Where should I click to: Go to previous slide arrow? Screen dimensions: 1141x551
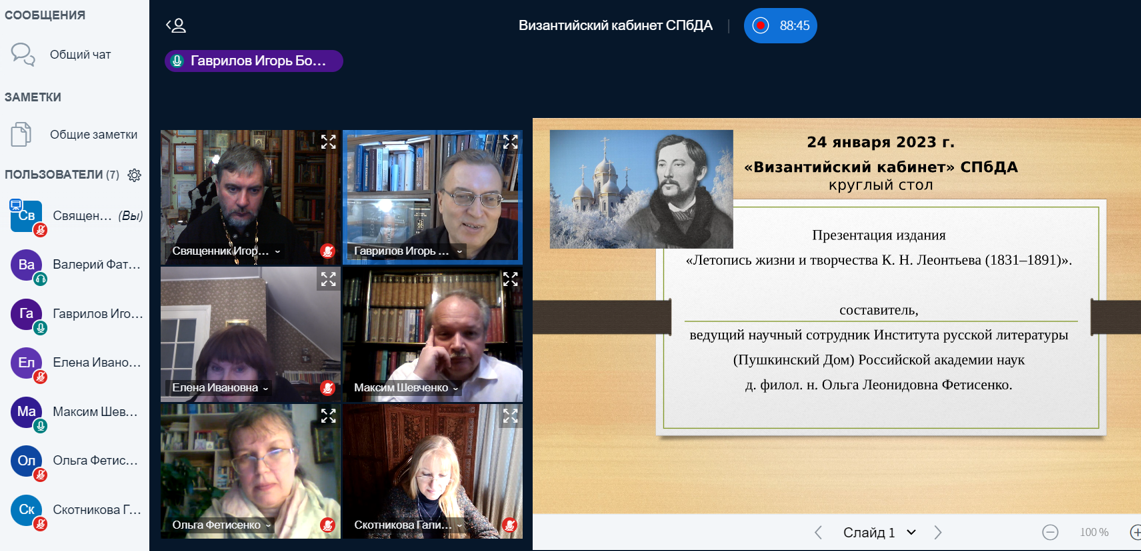[818, 532]
